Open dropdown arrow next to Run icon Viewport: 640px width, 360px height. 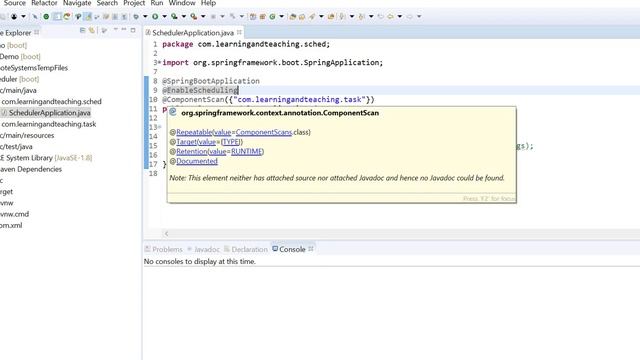pyautogui.click(x=164, y=16)
